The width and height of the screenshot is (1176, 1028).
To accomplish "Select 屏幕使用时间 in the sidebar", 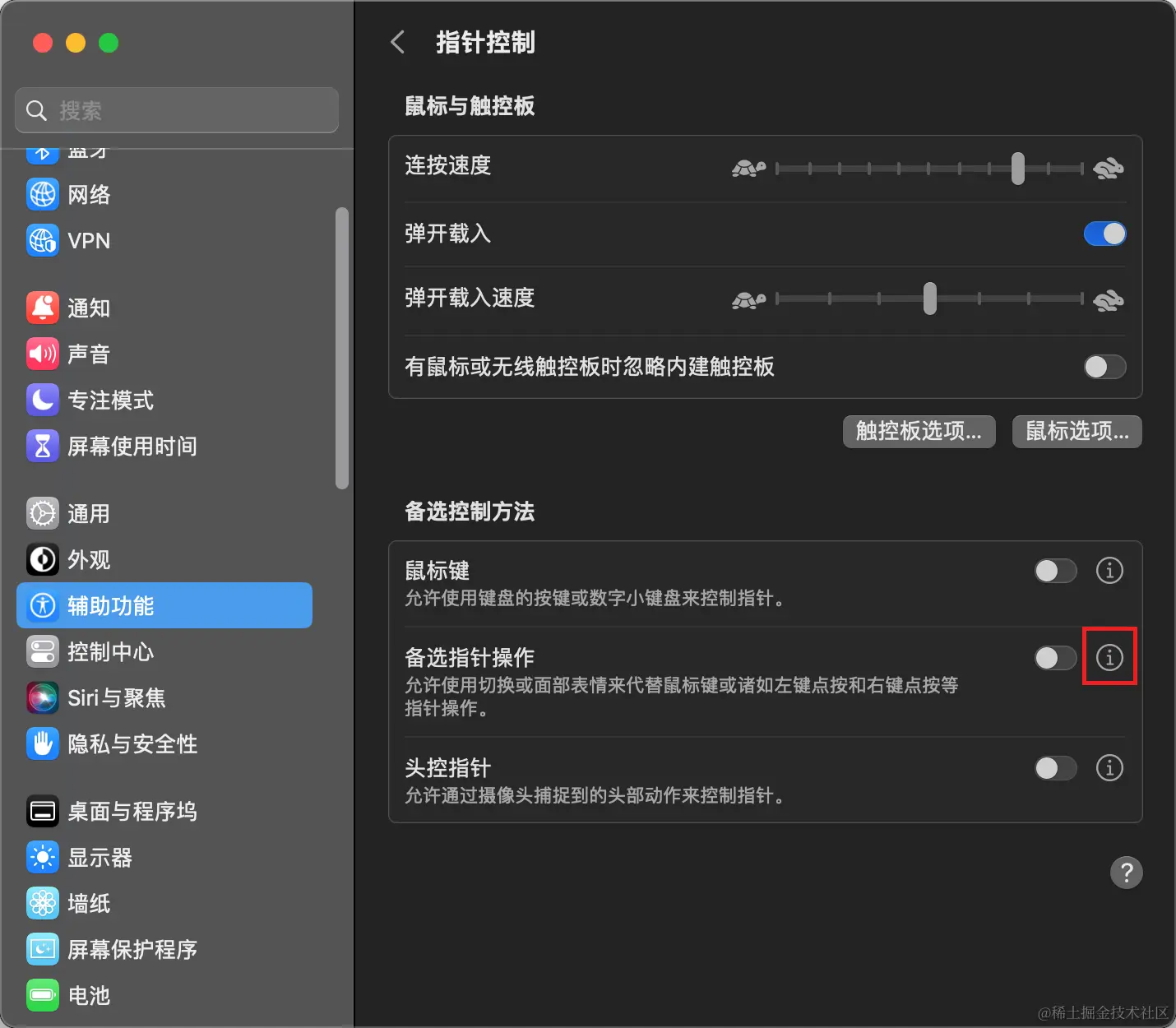I will 164,447.
